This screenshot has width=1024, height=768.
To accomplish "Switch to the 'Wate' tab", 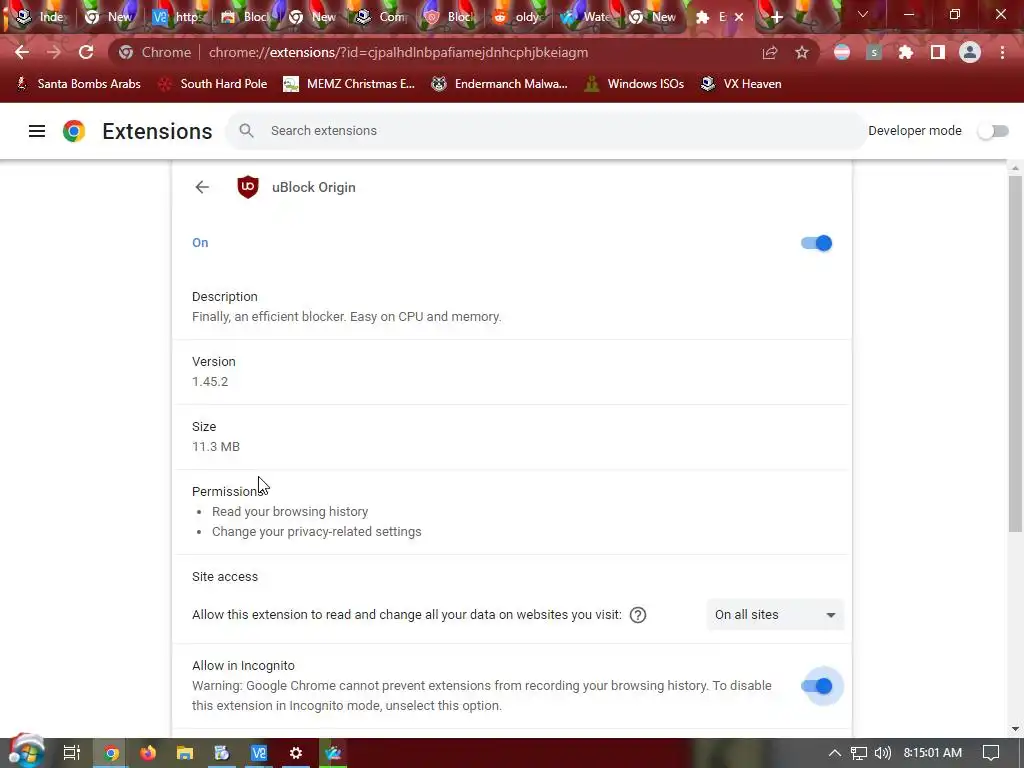I will (x=586, y=18).
